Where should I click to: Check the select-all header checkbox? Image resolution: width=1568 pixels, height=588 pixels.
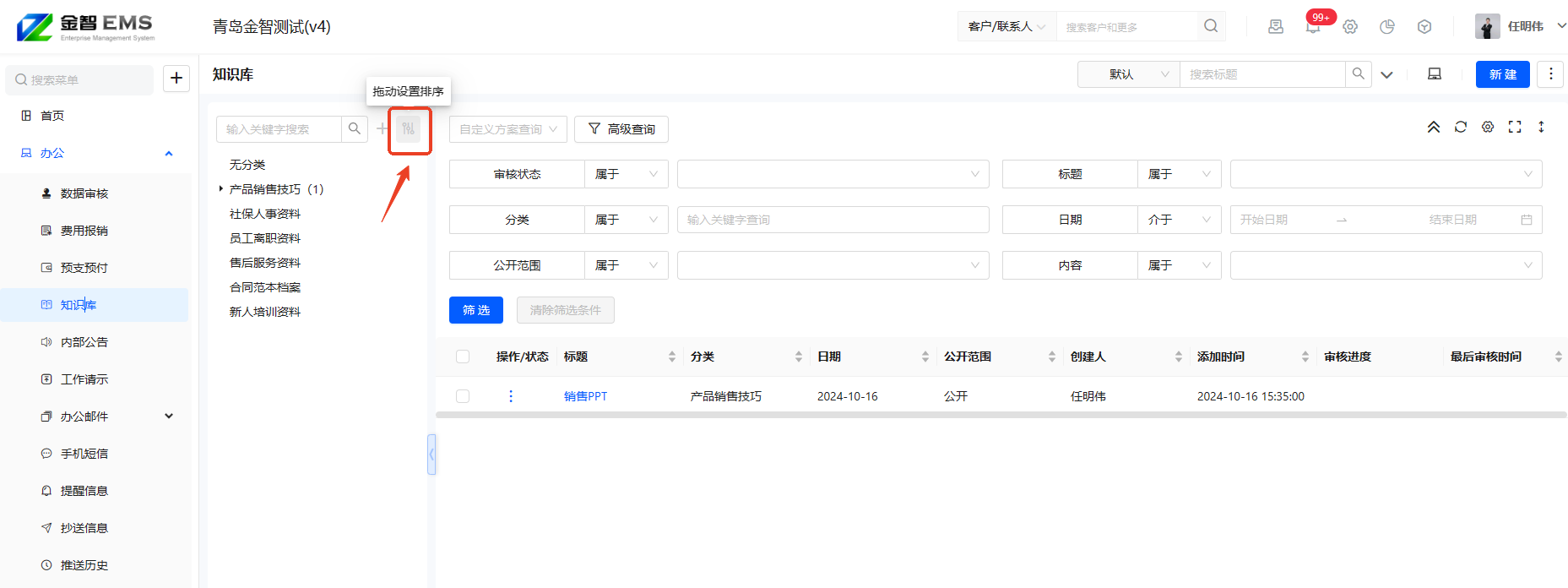tap(463, 357)
